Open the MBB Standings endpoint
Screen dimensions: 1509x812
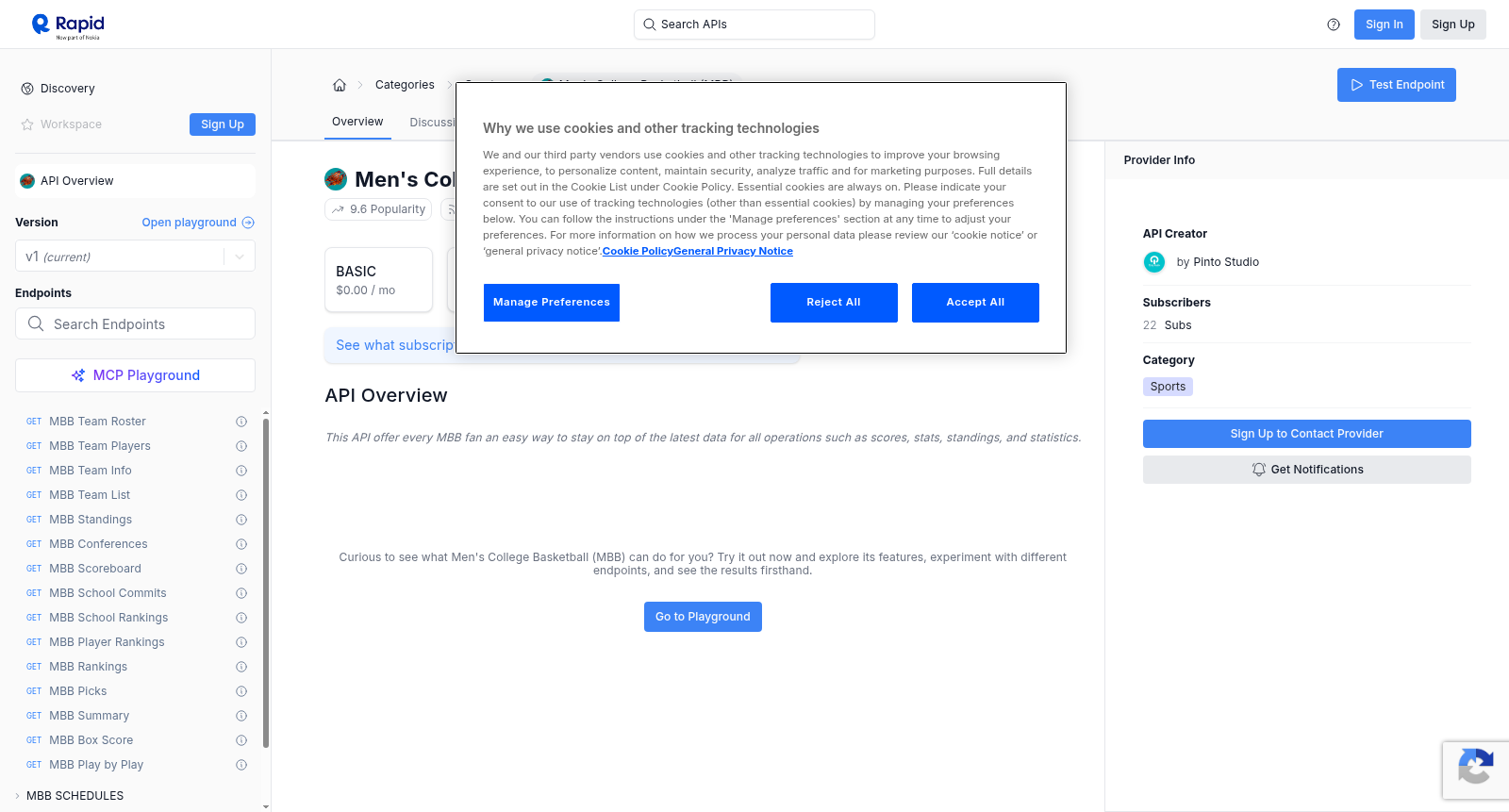[x=91, y=520]
